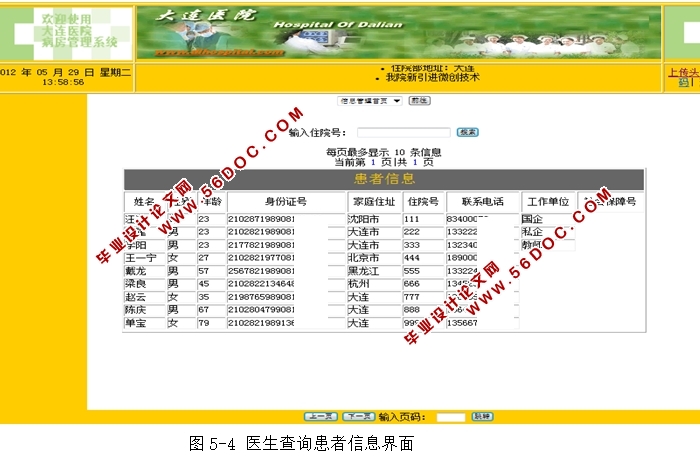Click the work unit cell 国企

pos(532,219)
